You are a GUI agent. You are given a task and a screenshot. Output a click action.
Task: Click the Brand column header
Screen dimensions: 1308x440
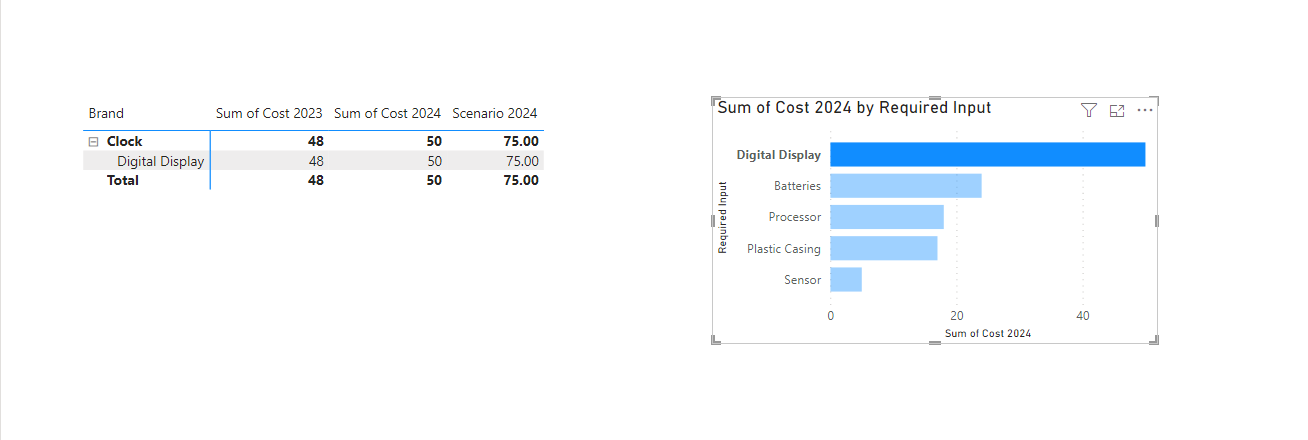click(106, 114)
